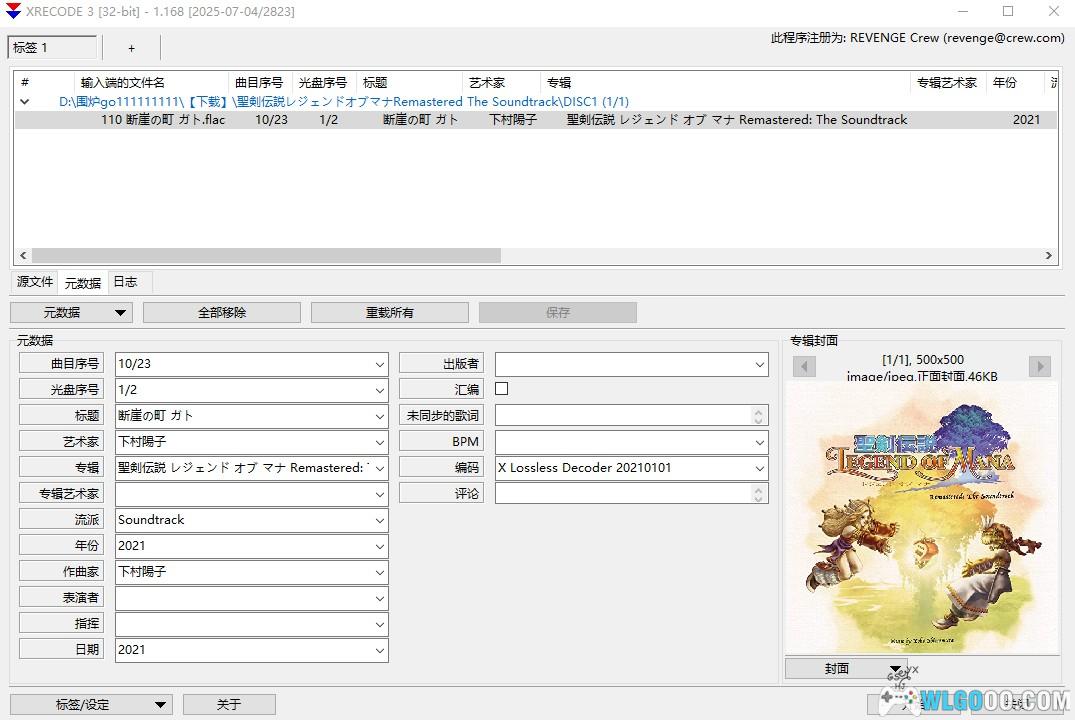1075x720 pixels.
Task: Sort by 输入端的文件名 column header
Action: pyautogui.click(x=150, y=83)
